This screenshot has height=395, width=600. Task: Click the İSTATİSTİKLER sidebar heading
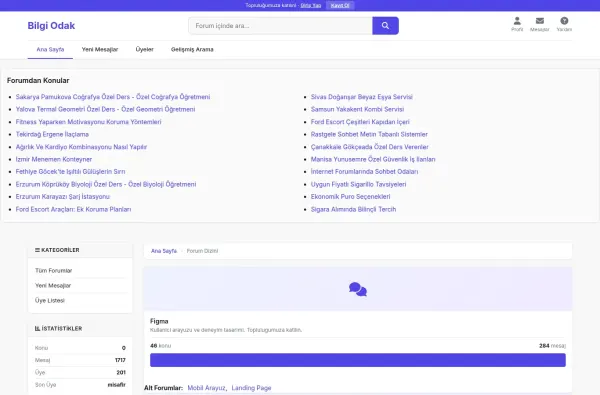(x=58, y=328)
